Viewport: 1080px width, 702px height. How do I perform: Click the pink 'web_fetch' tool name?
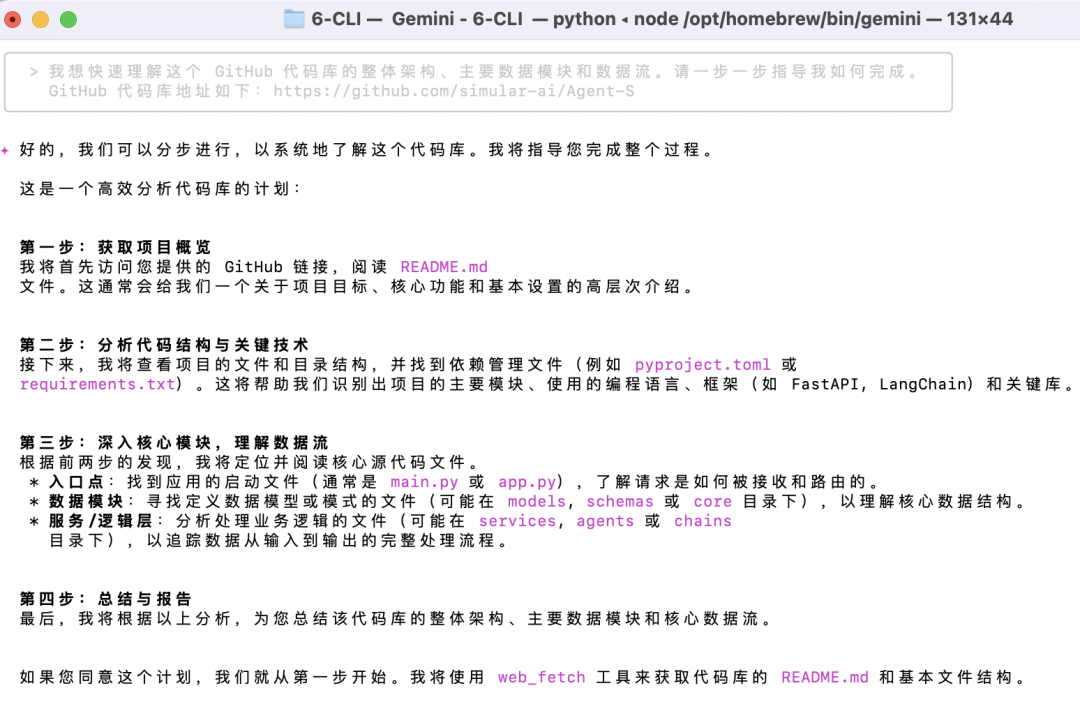click(541, 677)
